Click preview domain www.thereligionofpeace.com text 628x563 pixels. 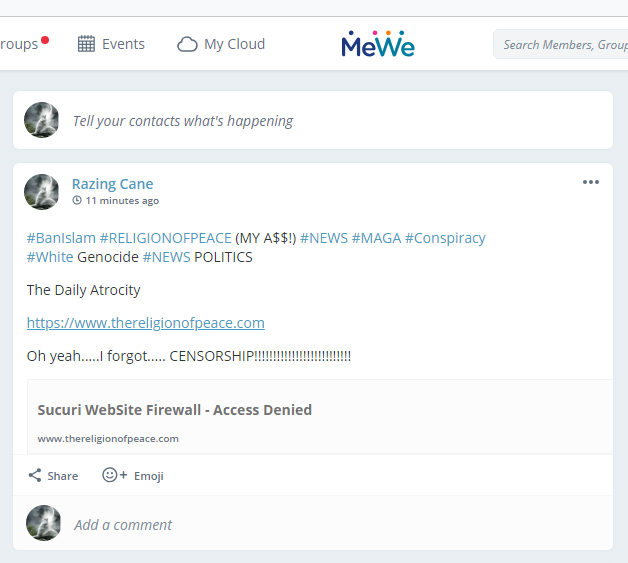coord(108,438)
